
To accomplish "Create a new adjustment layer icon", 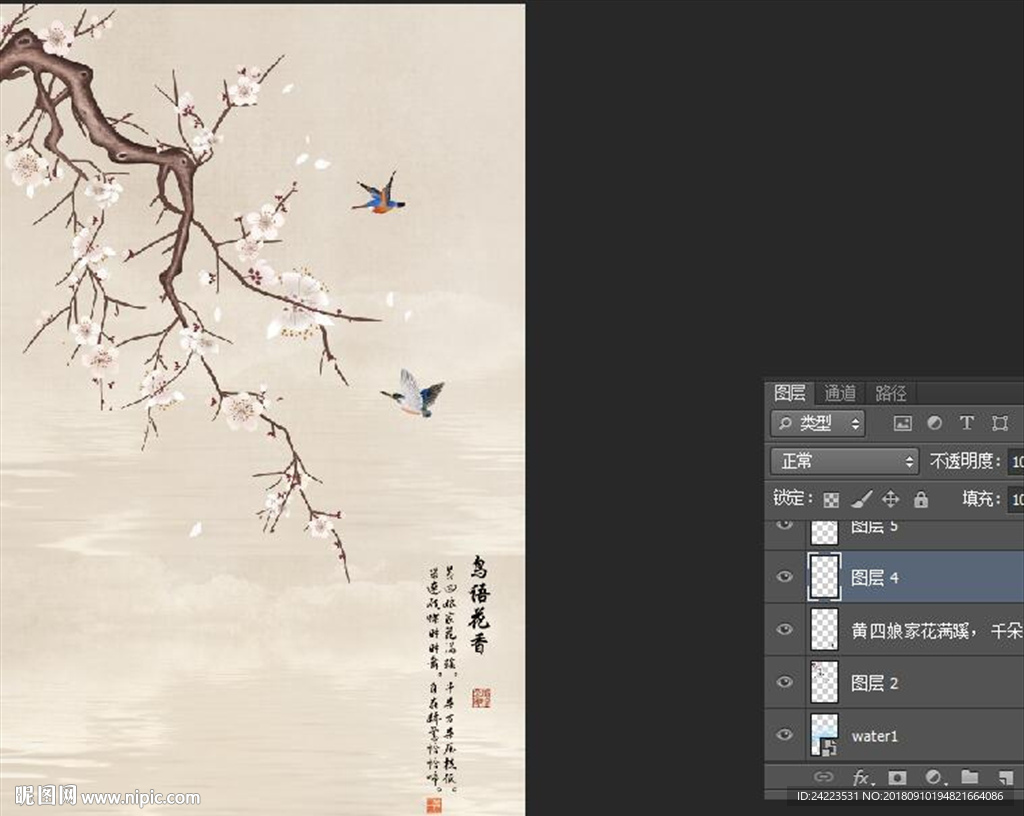I will click(x=934, y=778).
